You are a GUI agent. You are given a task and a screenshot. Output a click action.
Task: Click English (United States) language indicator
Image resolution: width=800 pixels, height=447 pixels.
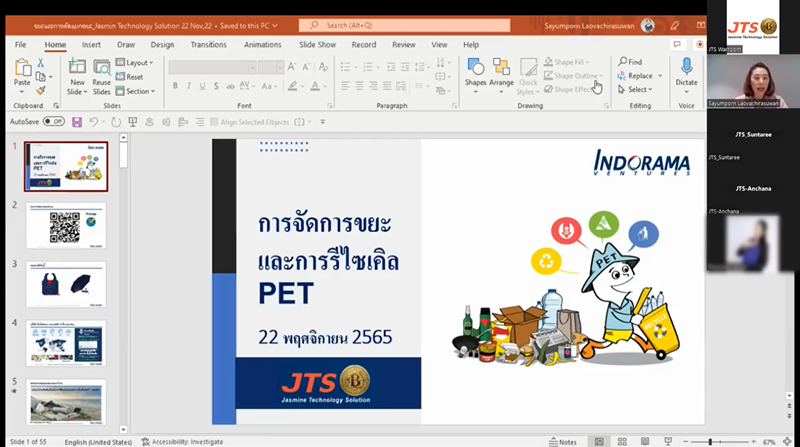pos(98,442)
